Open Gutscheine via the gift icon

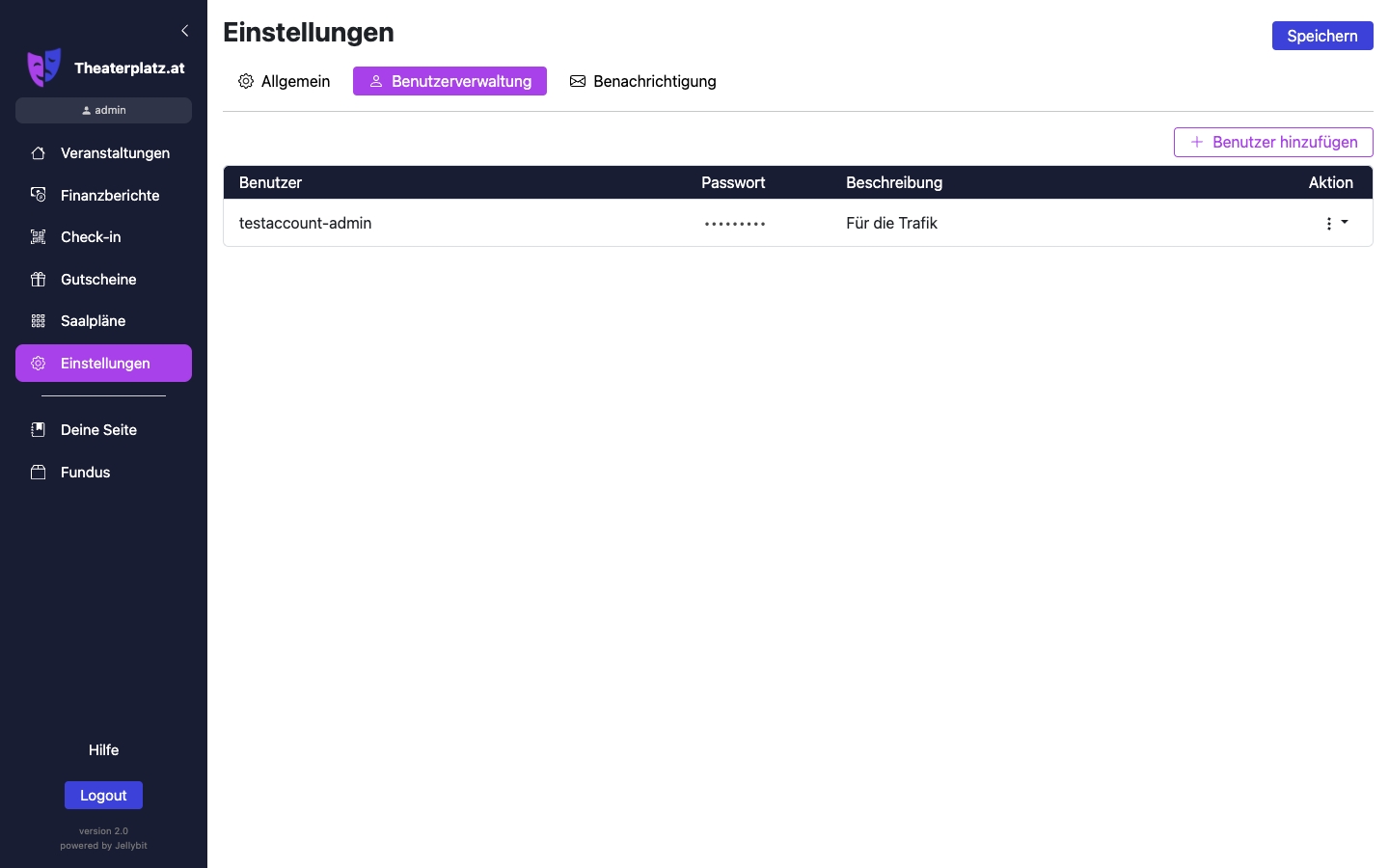(x=39, y=280)
